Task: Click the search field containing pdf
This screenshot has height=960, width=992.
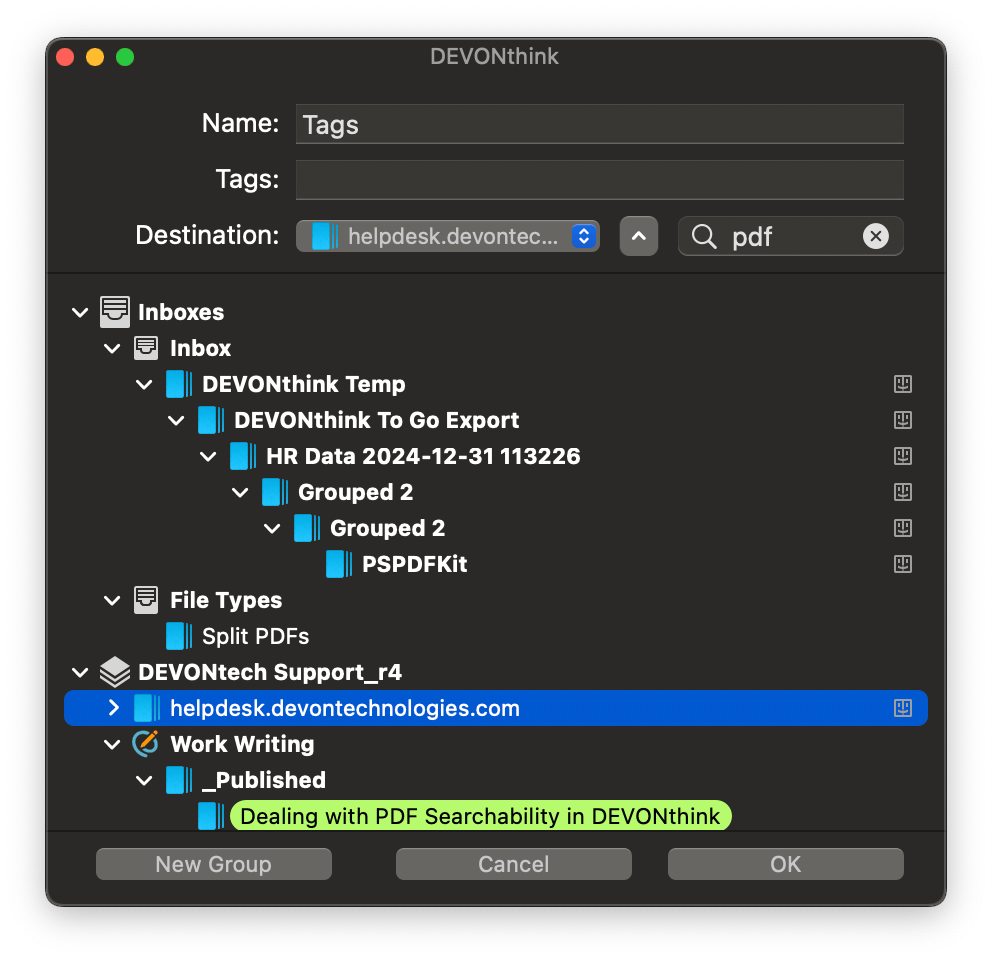Action: pyautogui.click(x=790, y=236)
